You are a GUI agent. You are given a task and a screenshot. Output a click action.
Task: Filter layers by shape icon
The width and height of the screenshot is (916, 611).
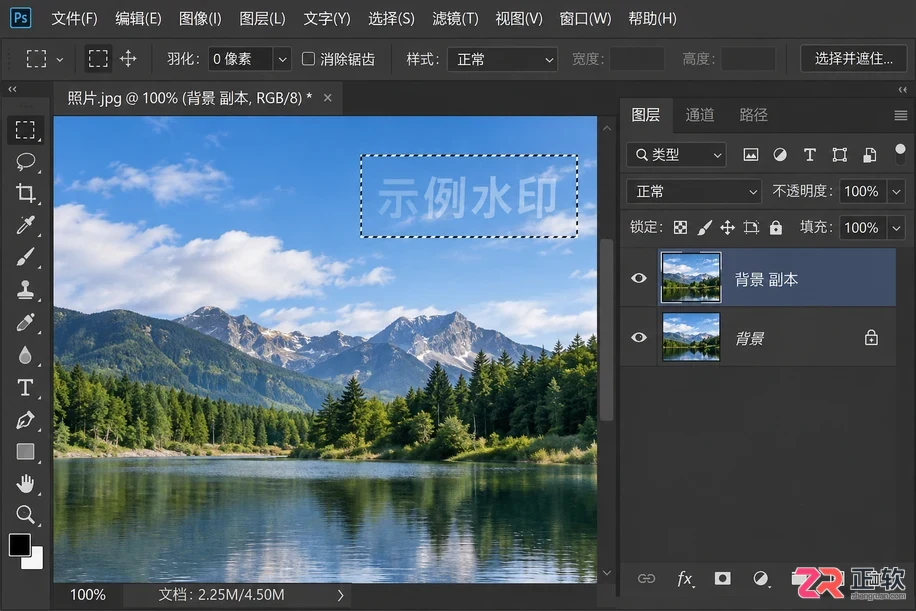(839, 155)
